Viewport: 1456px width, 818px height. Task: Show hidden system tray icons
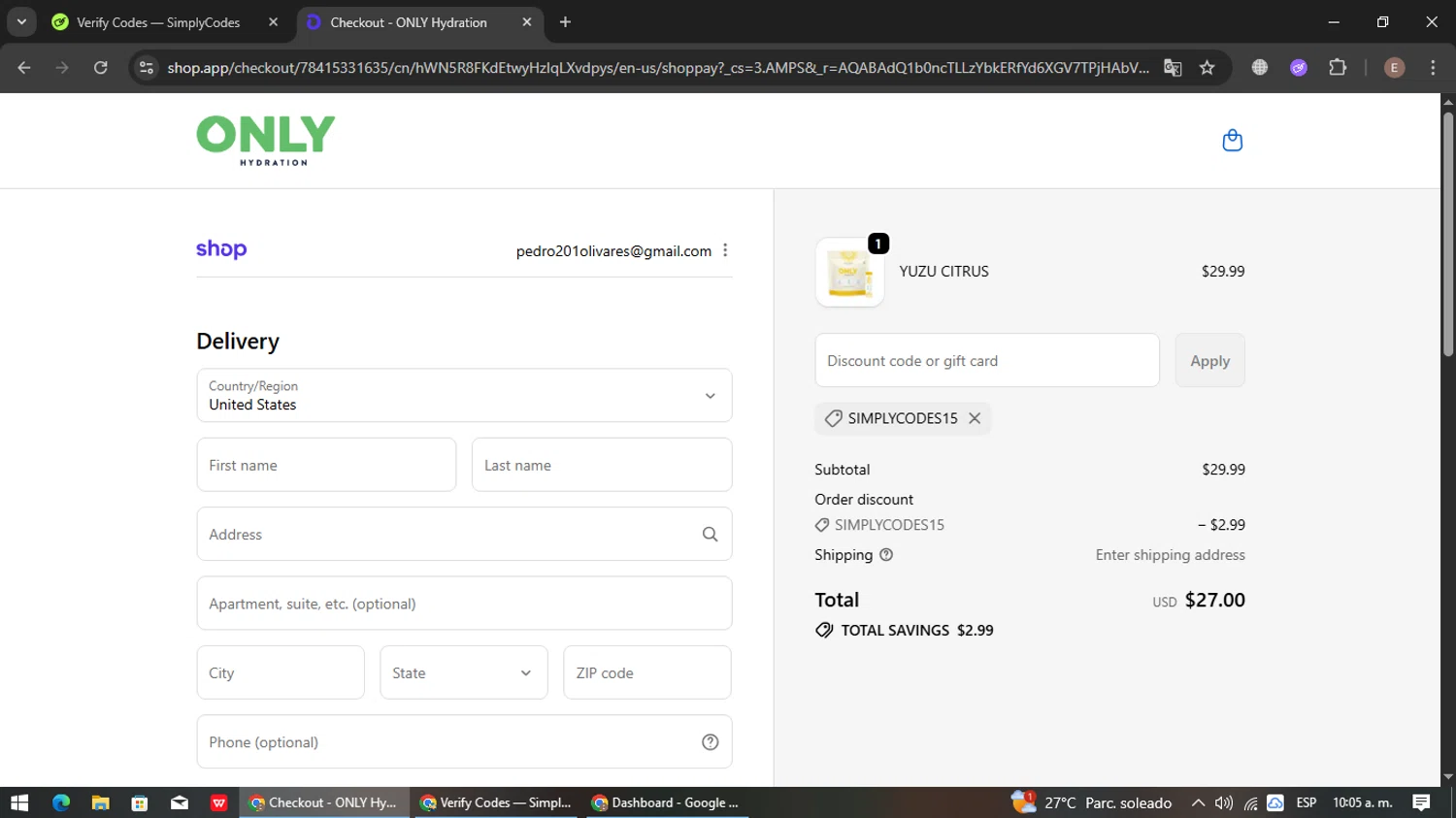(1198, 802)
